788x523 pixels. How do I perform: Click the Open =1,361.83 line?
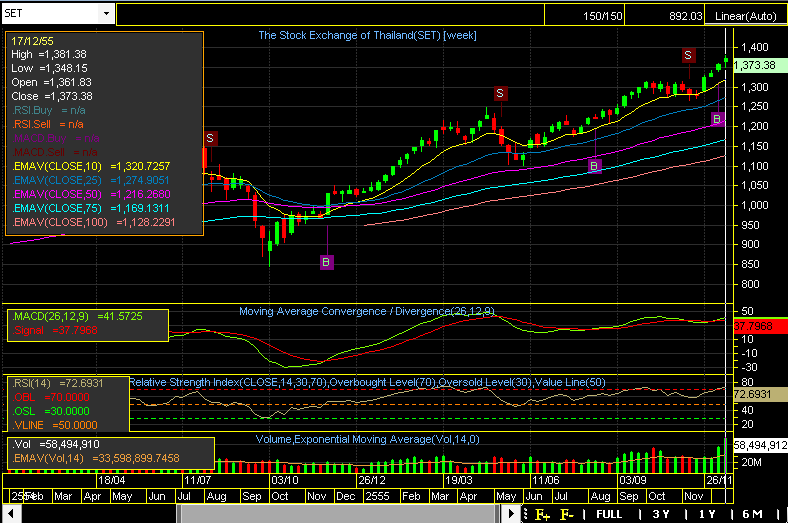(x=51, y=82)
